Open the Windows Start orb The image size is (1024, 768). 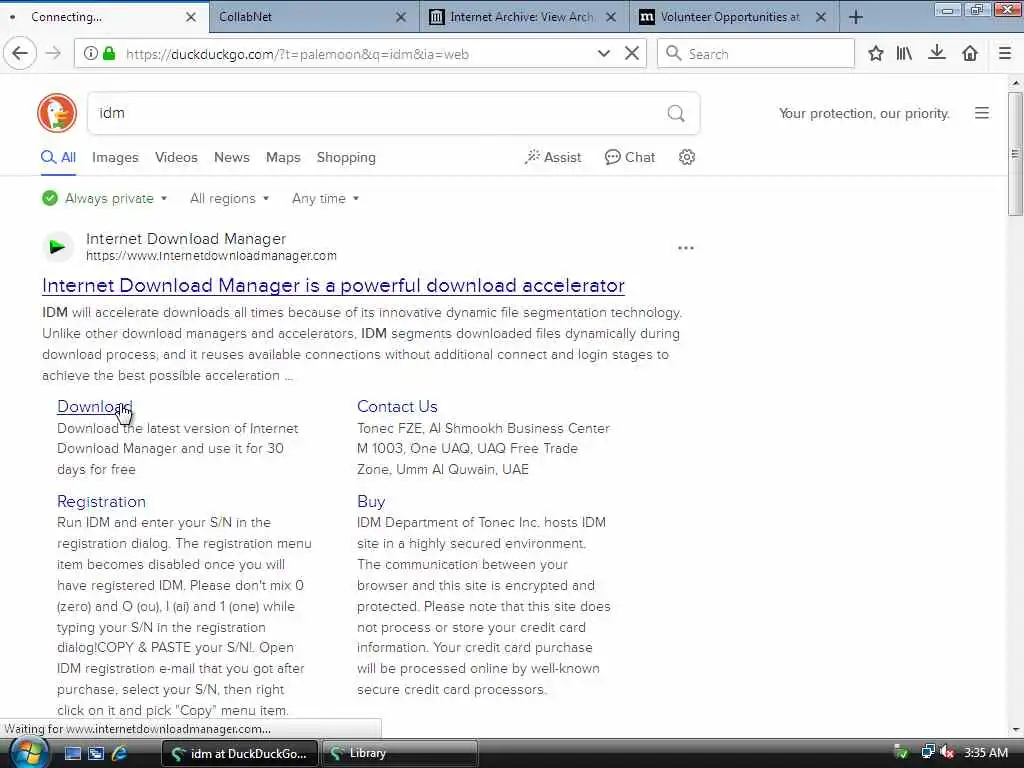[27, 753]
